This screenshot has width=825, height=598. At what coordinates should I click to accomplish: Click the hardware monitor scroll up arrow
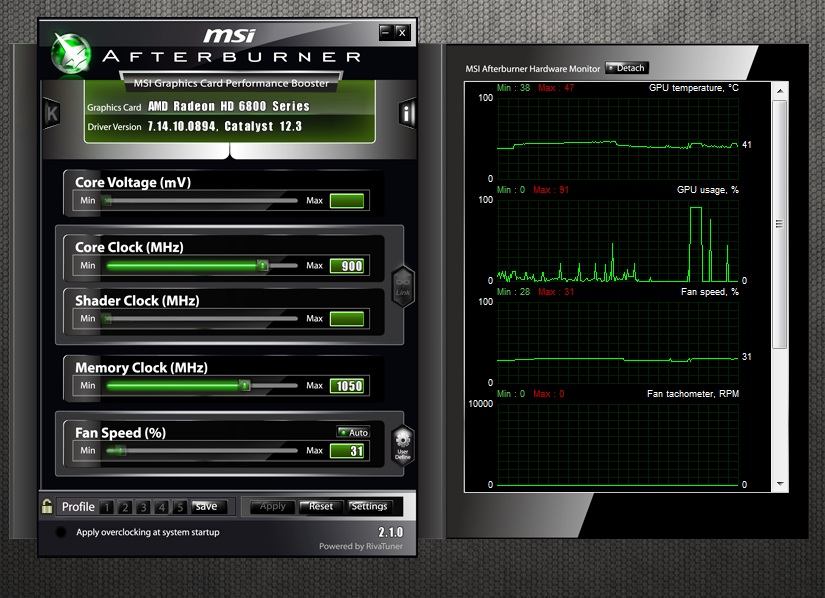pos(780,91)
